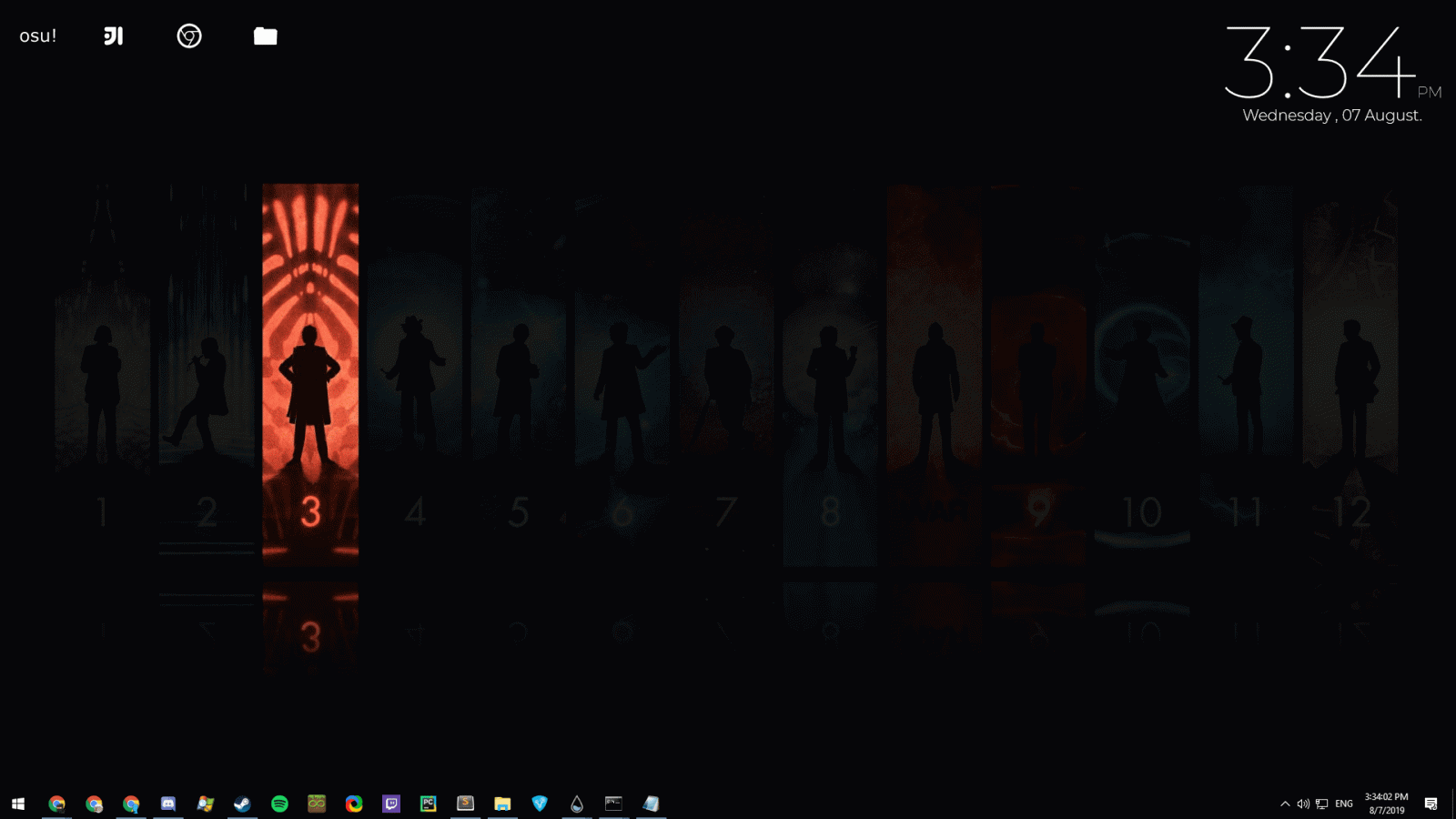Launch Spotify from the taskbar

point(278,804)
